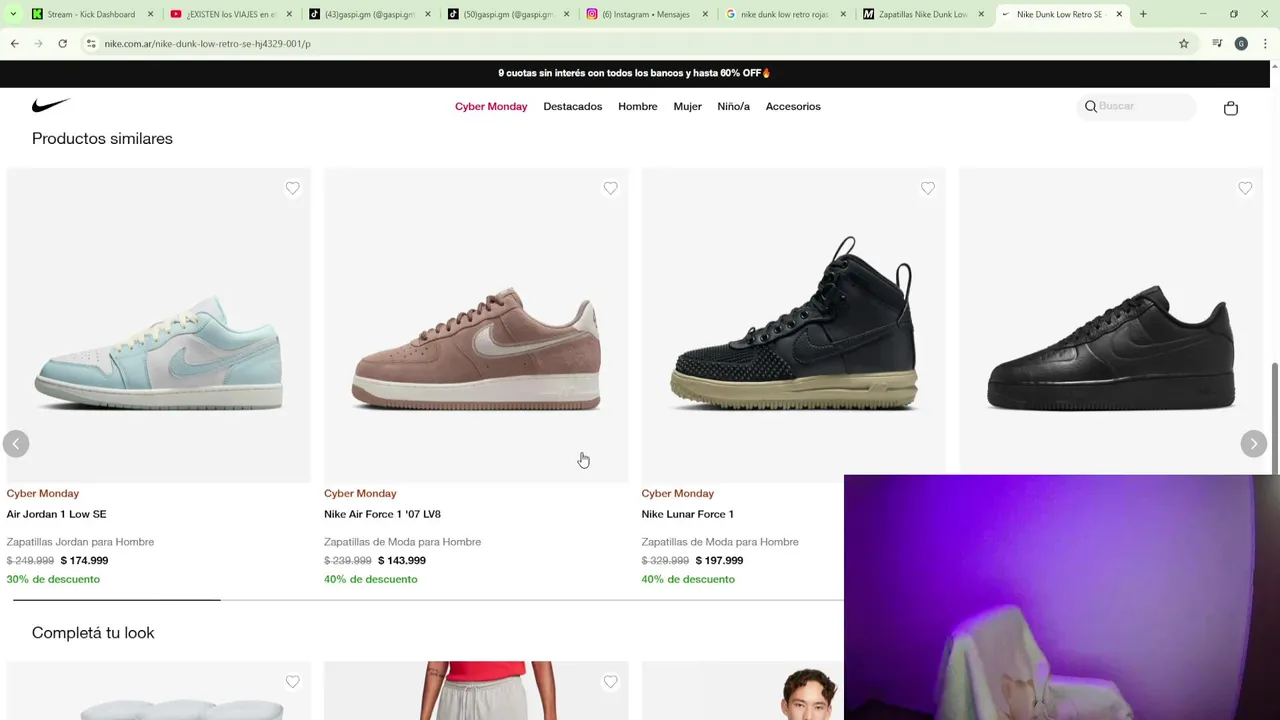
Task: Go to previous similar products with left arrow
Action: [16, 443]
